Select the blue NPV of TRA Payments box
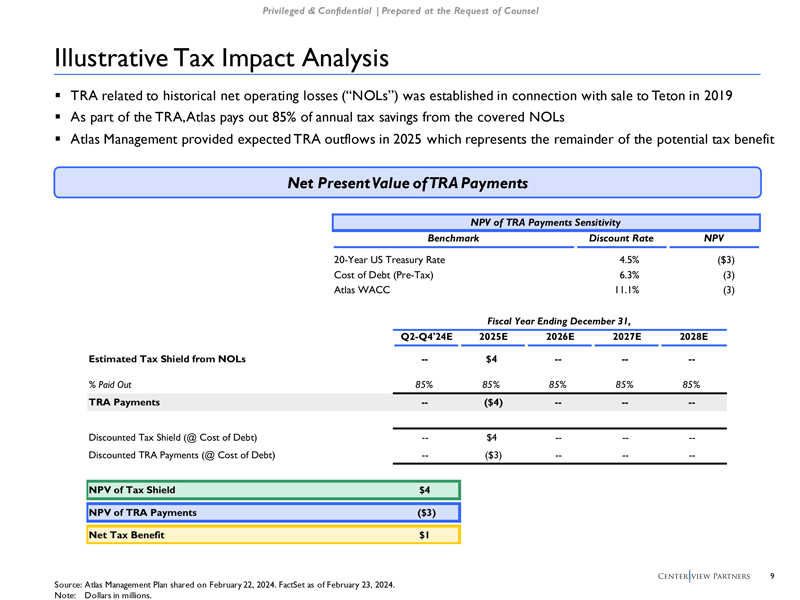Screen dimensions: 800x600 (271, 513)
